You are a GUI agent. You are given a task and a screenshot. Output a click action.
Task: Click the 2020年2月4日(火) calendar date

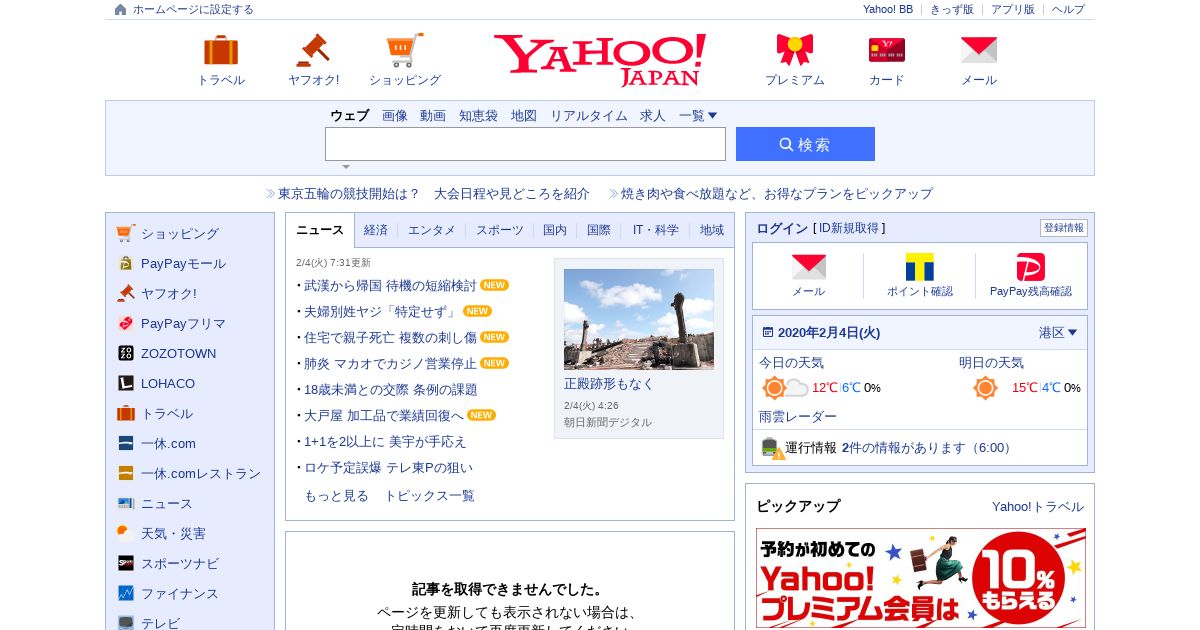click(x=829, y=332)
